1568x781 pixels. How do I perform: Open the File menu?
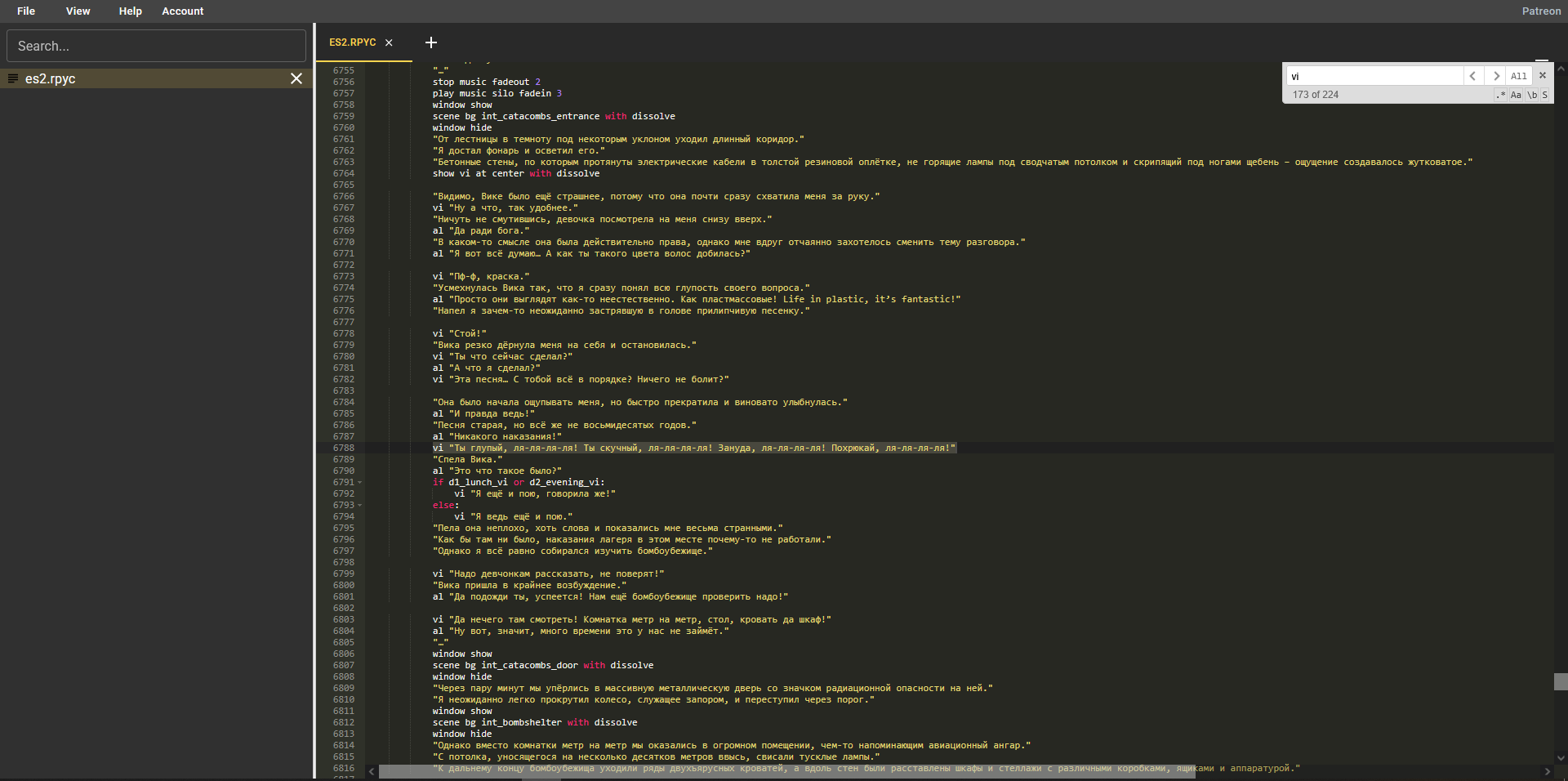click(x=26, y=11)
